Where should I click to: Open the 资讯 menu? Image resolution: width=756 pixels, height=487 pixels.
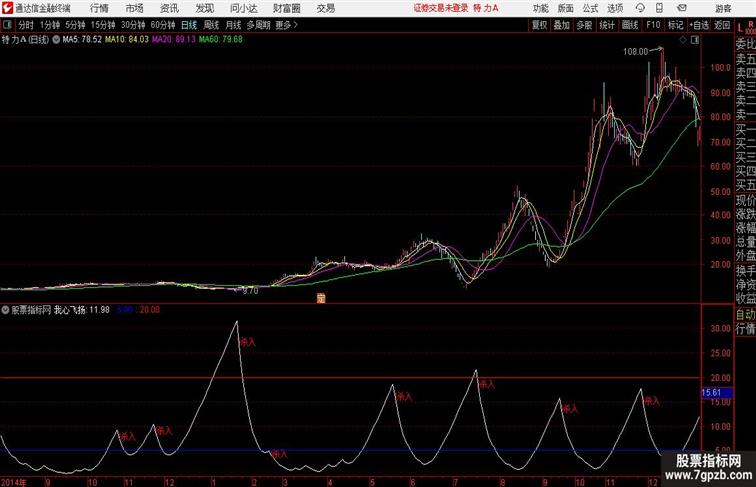click(x=169, y=8)
